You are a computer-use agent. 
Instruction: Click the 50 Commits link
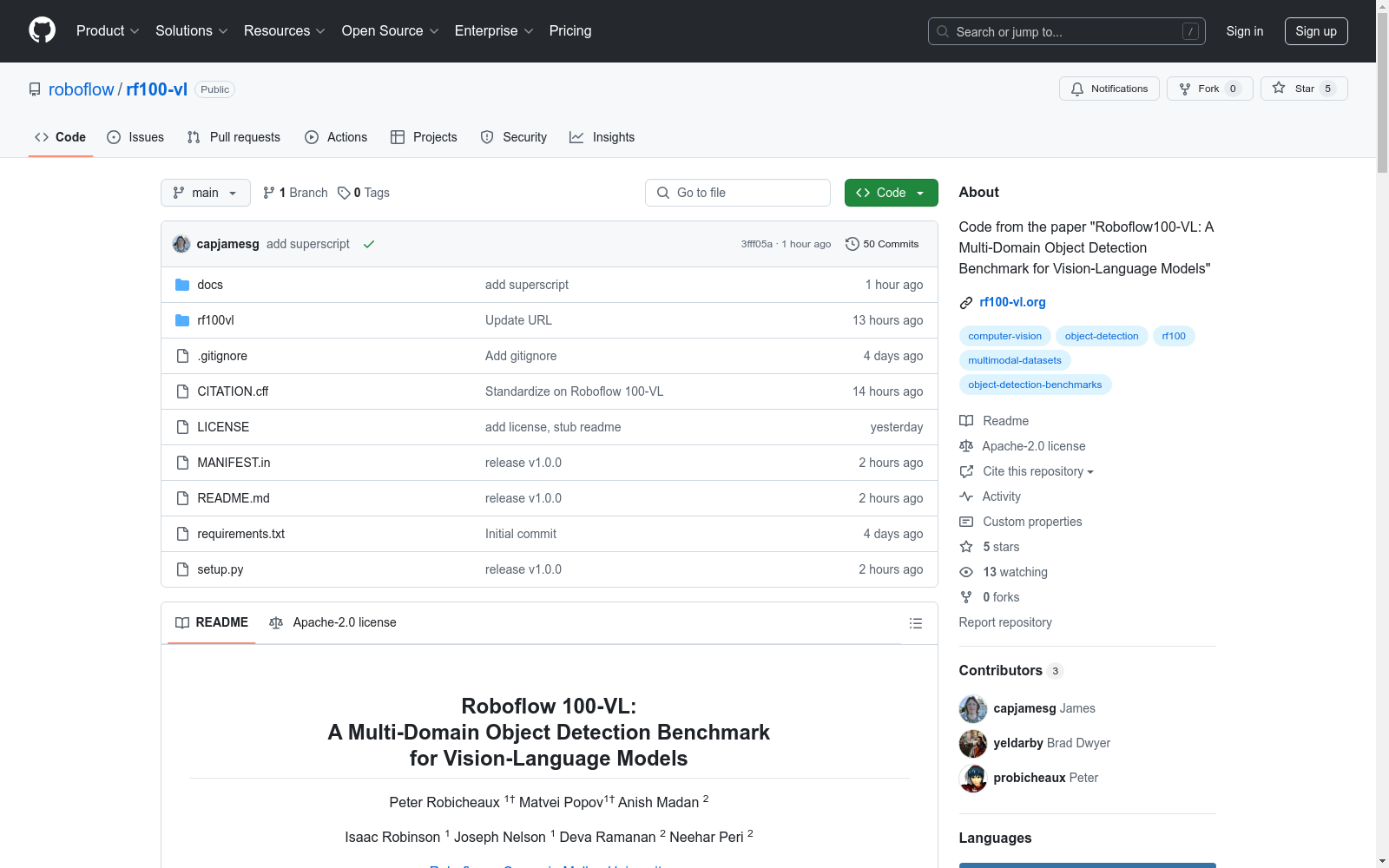882,244
